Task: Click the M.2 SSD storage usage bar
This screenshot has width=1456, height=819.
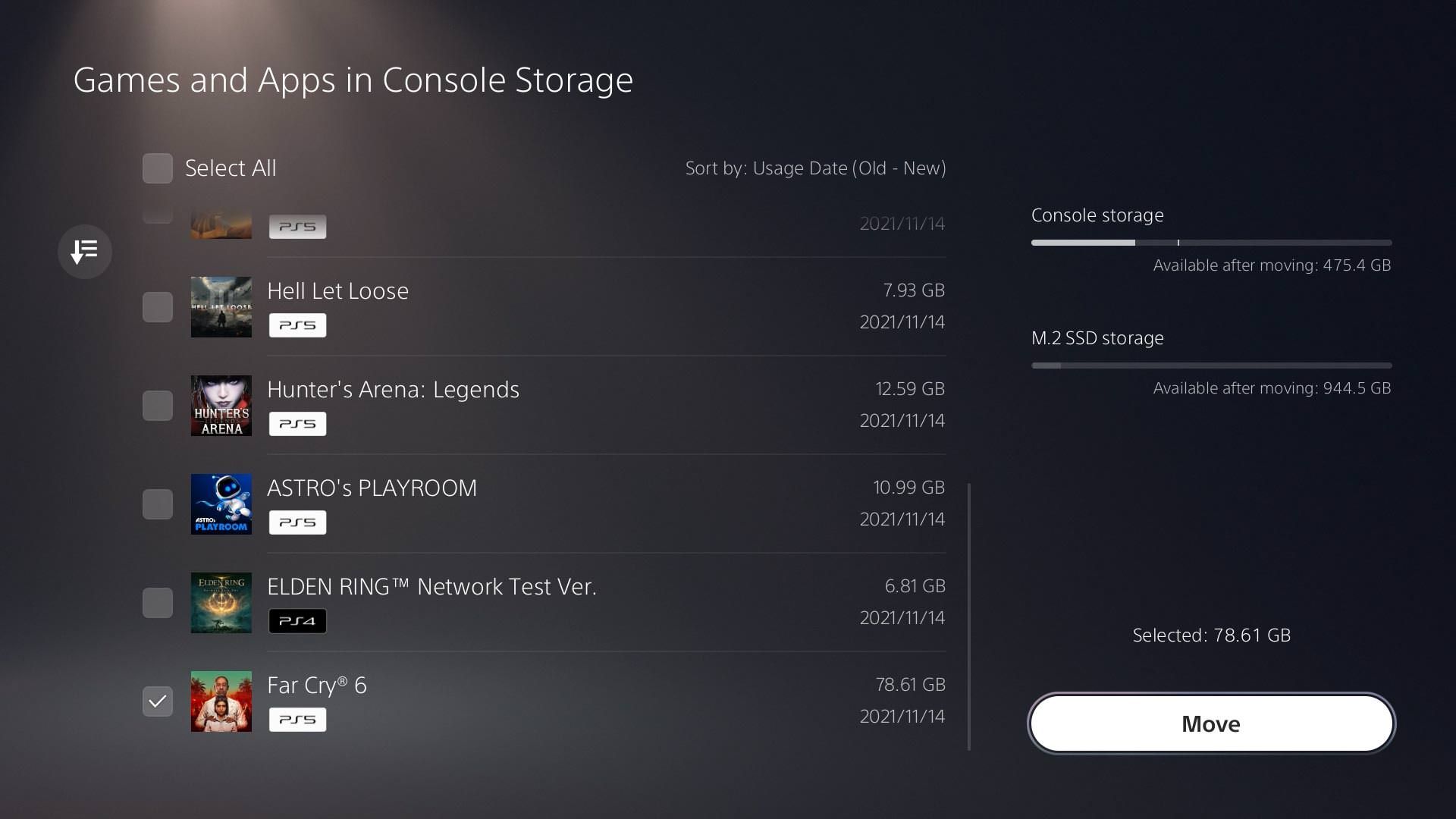Action: (1211, 366)
